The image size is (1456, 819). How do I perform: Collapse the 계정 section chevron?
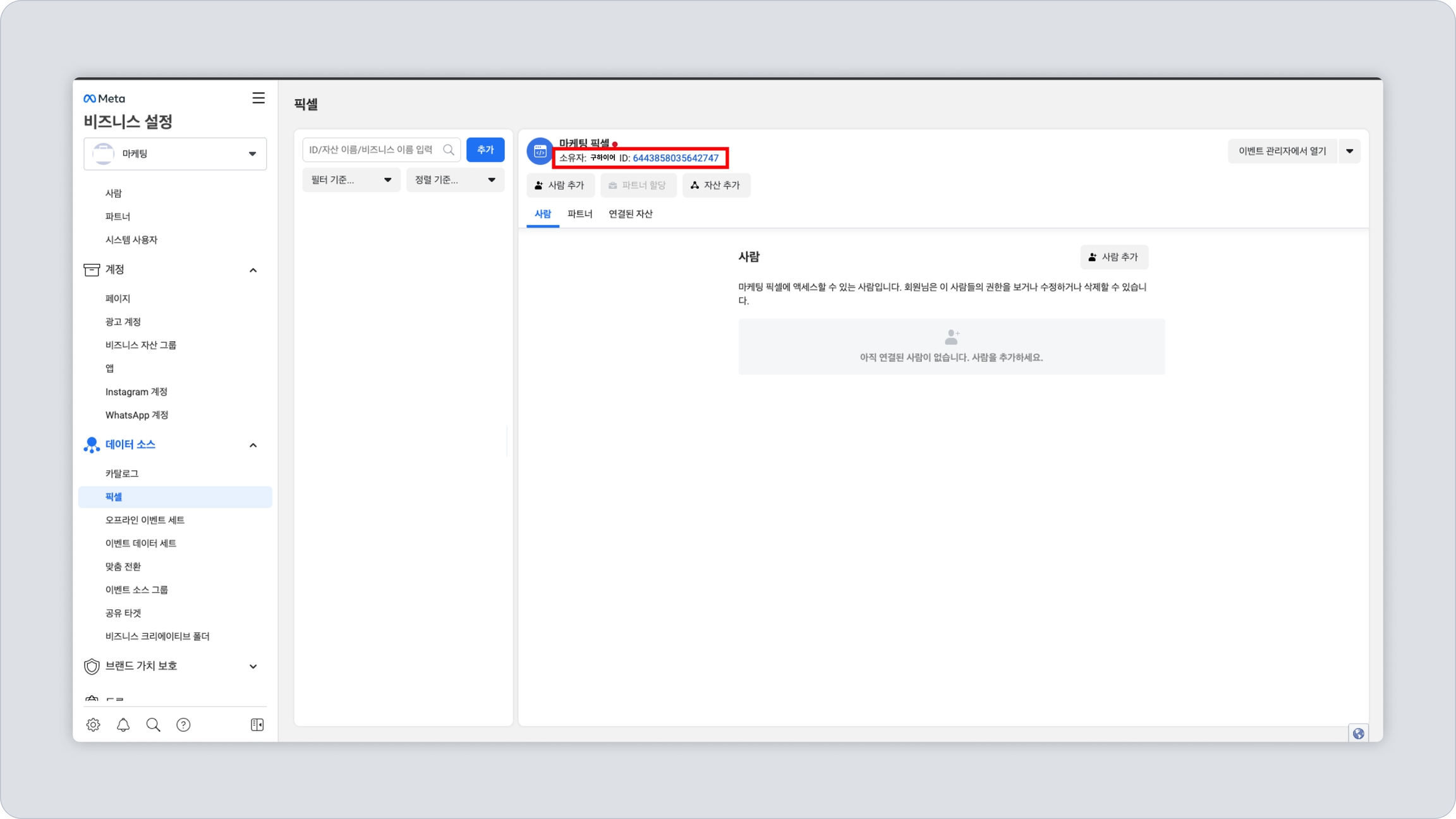[x=253, y=270]
